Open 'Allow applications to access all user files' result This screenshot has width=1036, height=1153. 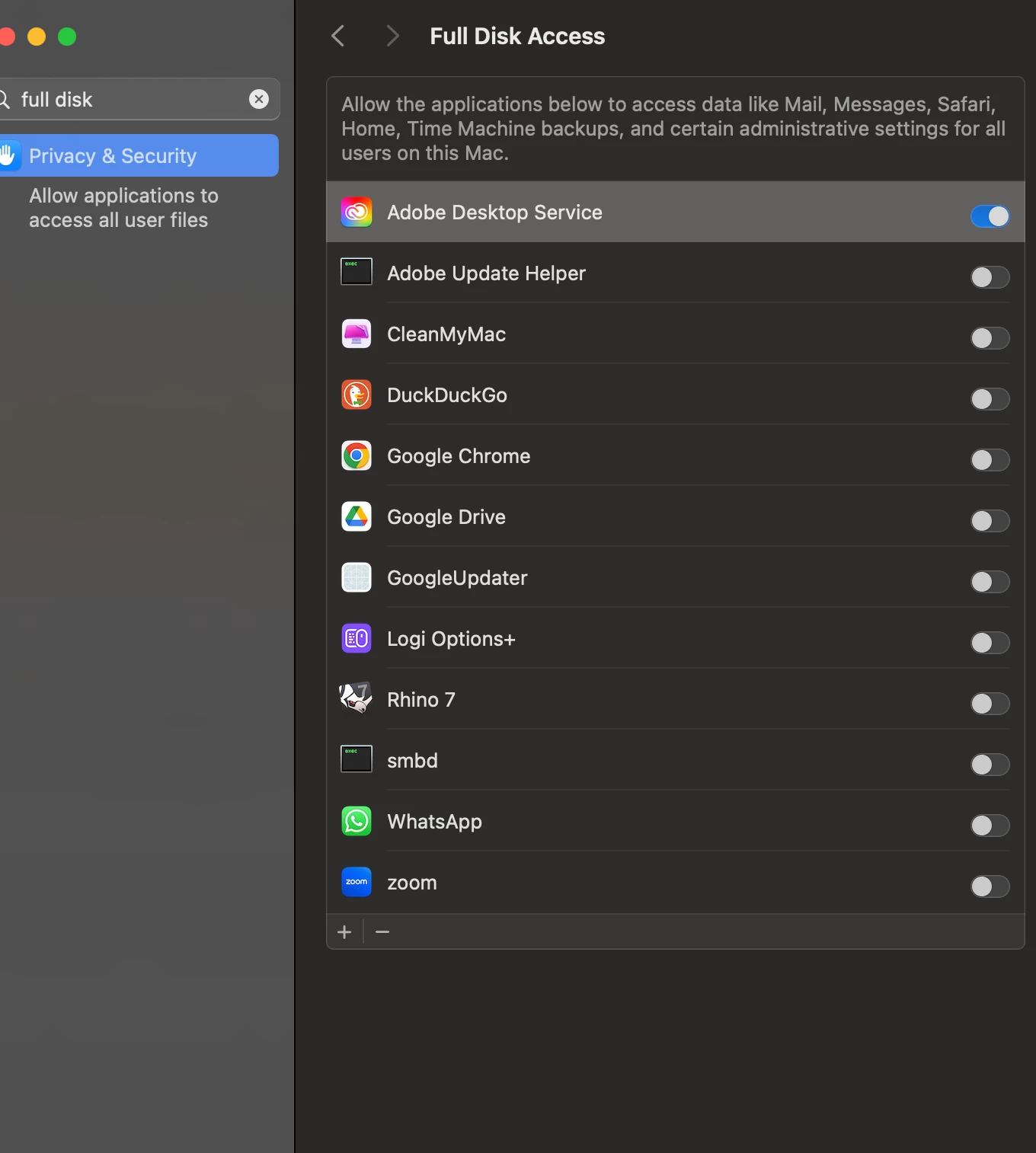tap(123, 208)
